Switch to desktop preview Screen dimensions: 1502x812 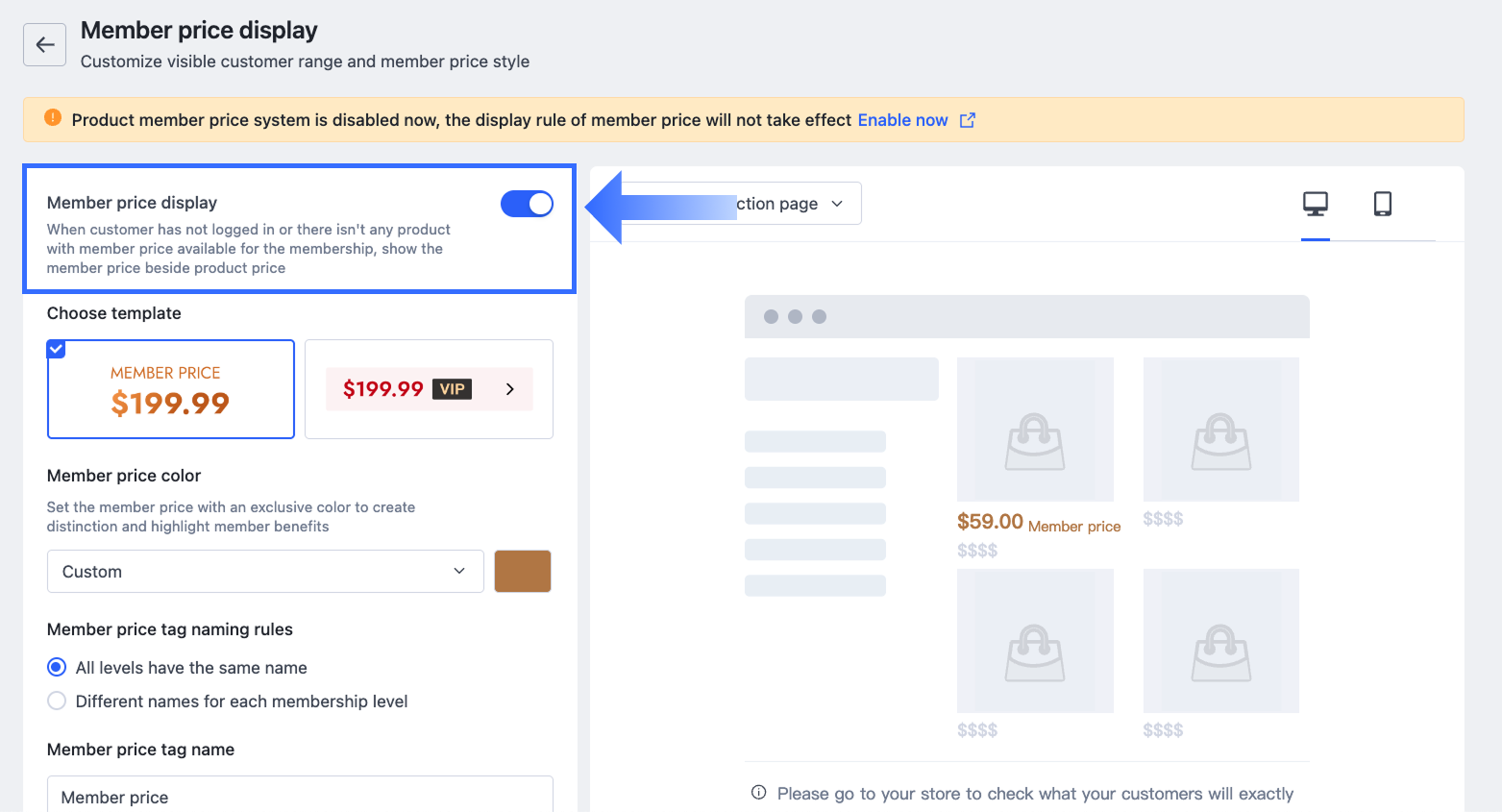coord(1315,204)
